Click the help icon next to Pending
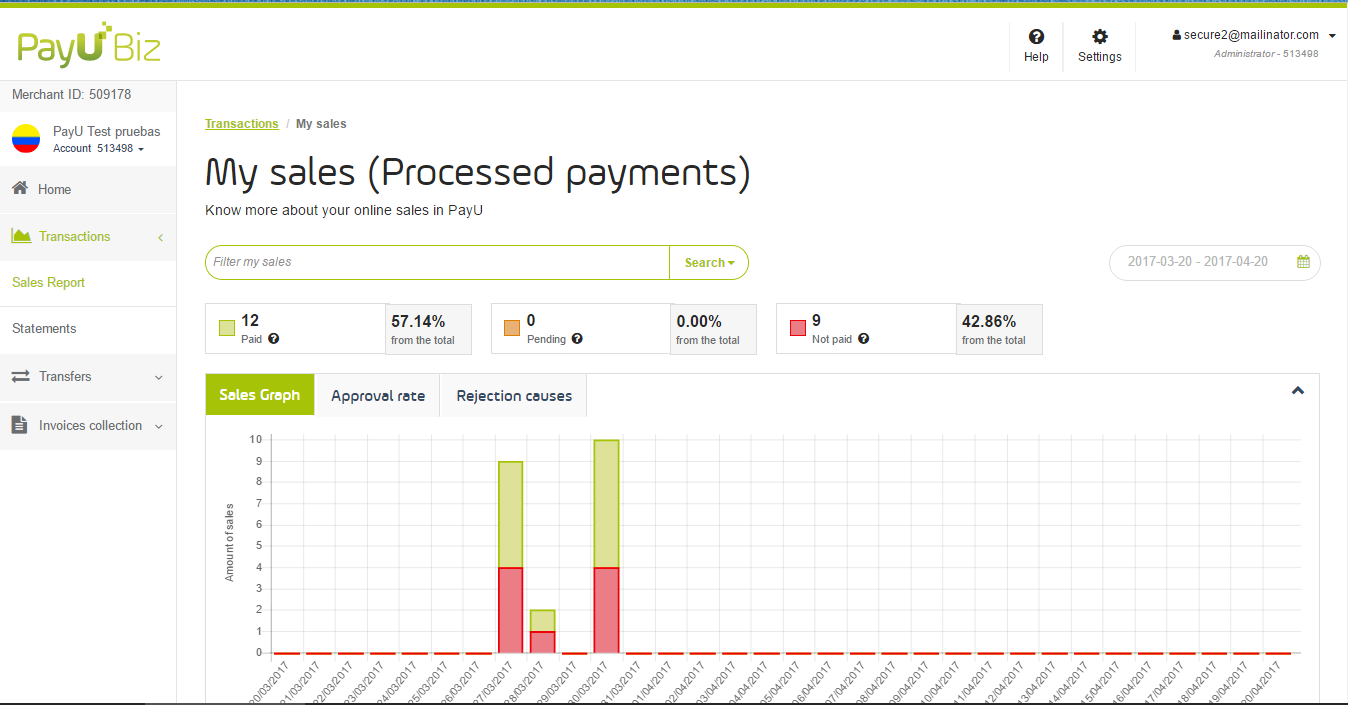1348x705 pixels. (x=577, y=339)
